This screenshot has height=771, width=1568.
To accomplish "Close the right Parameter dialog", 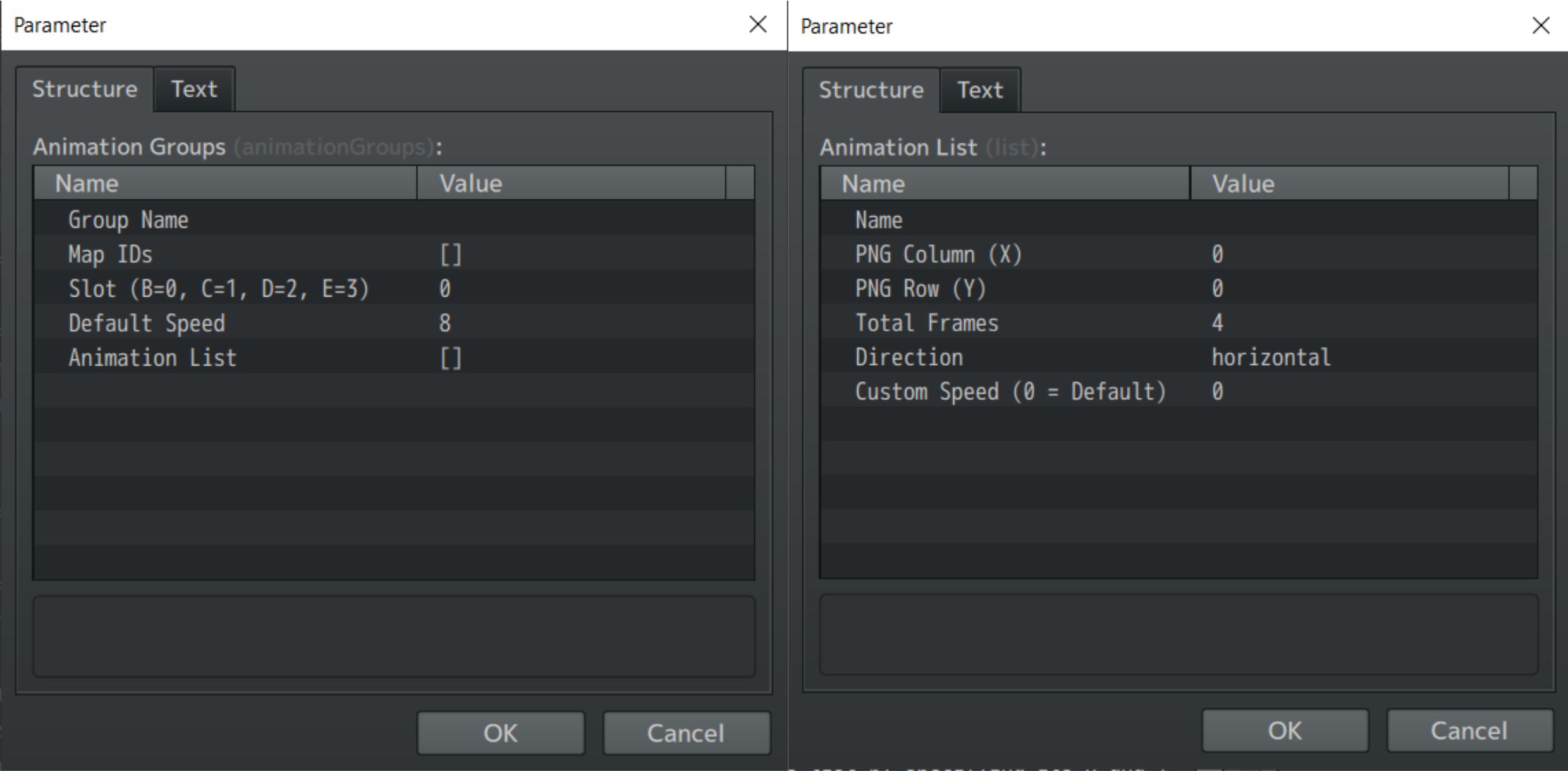I will click(x=1541, y=26).
